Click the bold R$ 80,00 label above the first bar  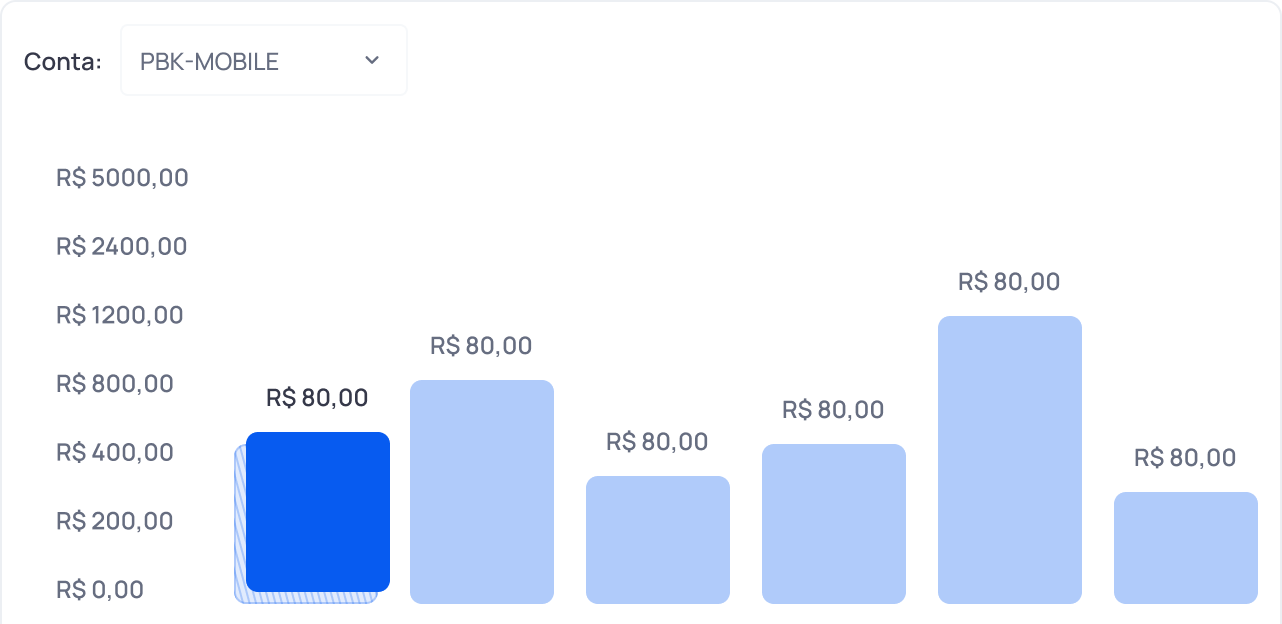coord(318,397)
